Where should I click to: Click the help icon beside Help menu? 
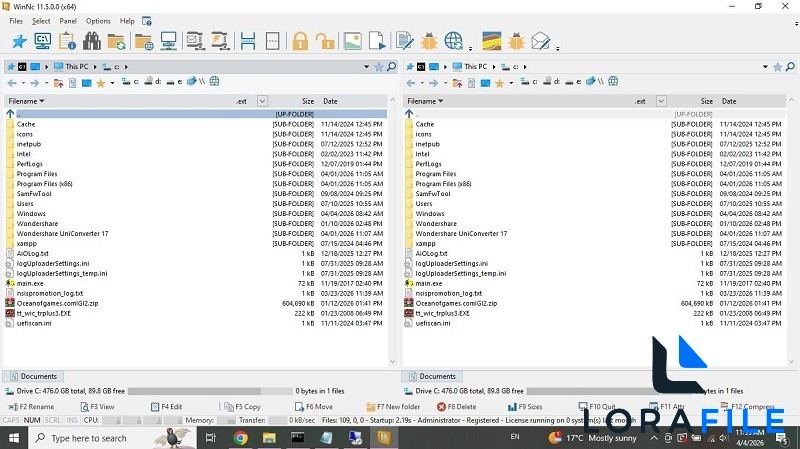tap(147, 21)
